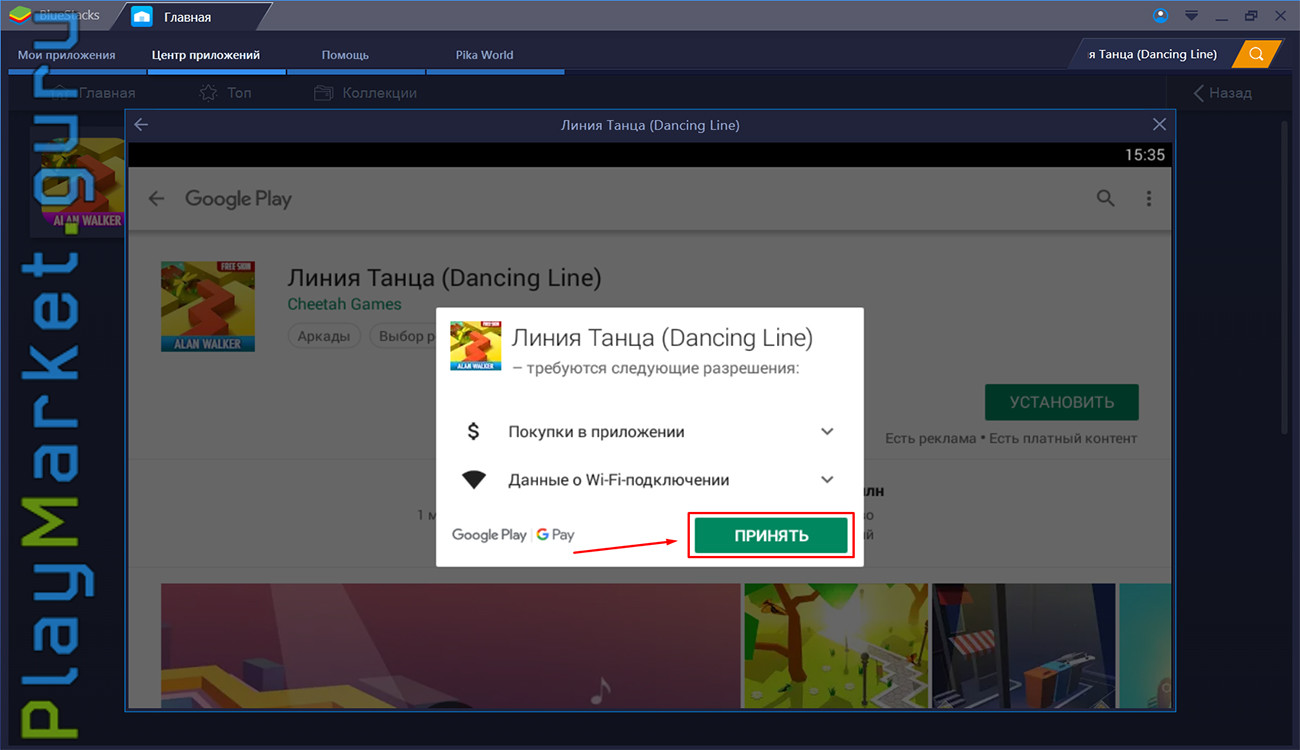The image size is (1300, 750).
Task: Close the Линия Танца window
Action: [1159, 125]
